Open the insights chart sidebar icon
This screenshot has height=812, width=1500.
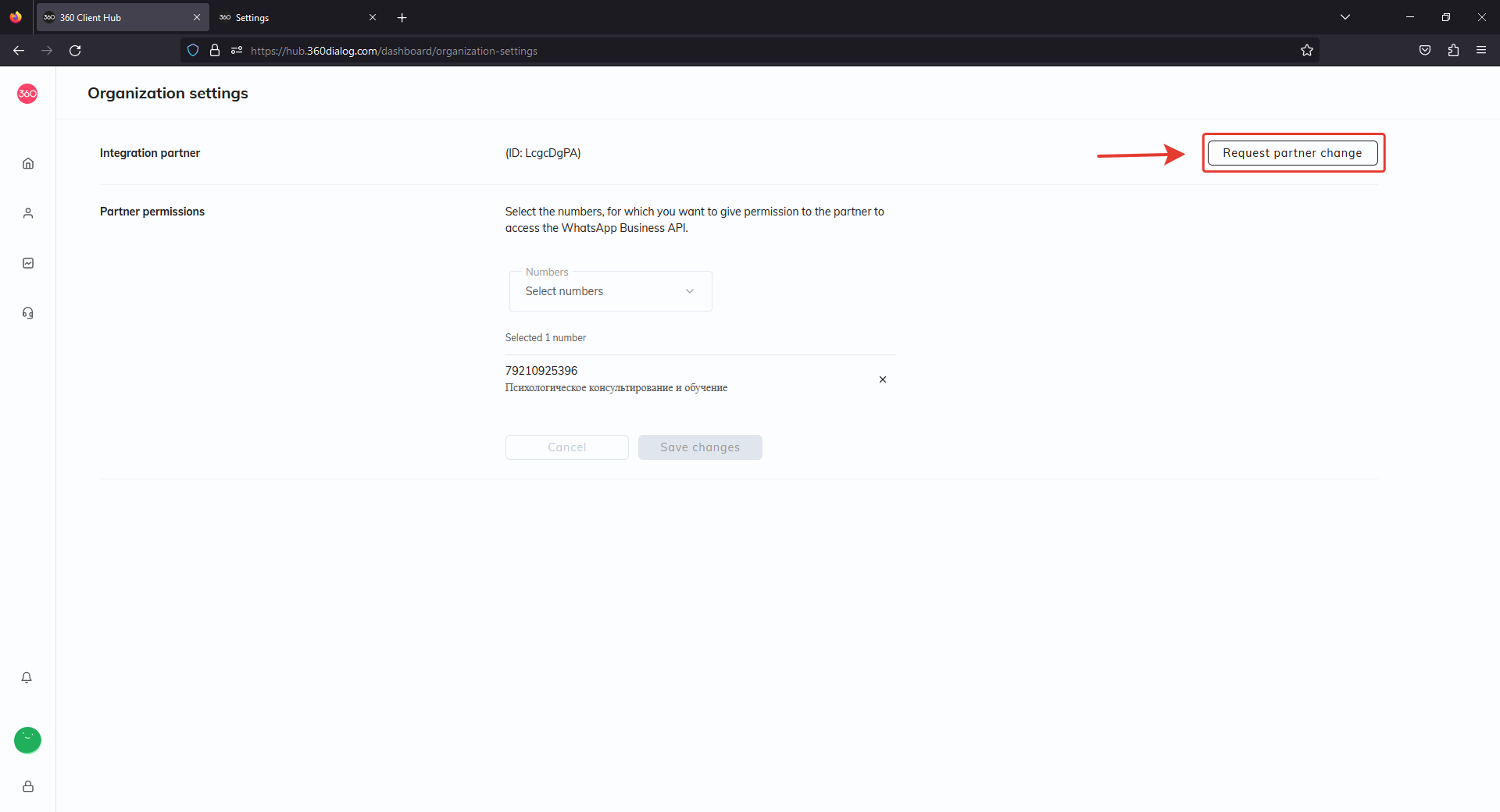(x=28, y=263)
